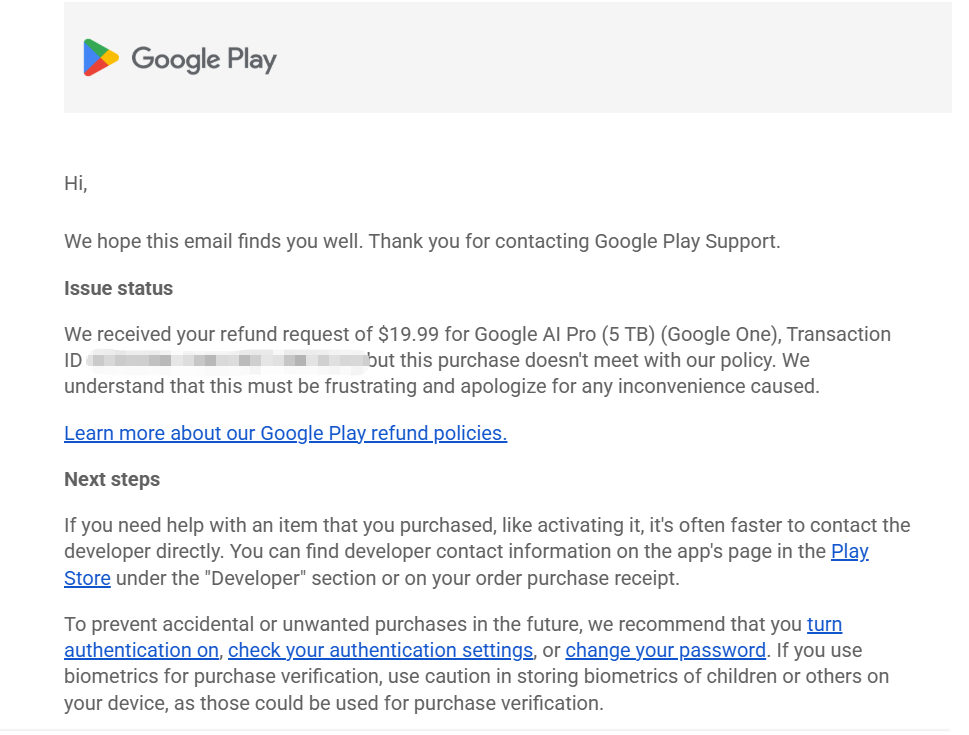
Task: Click the biometrics purchase verification sentence
Action: [476, 677]
